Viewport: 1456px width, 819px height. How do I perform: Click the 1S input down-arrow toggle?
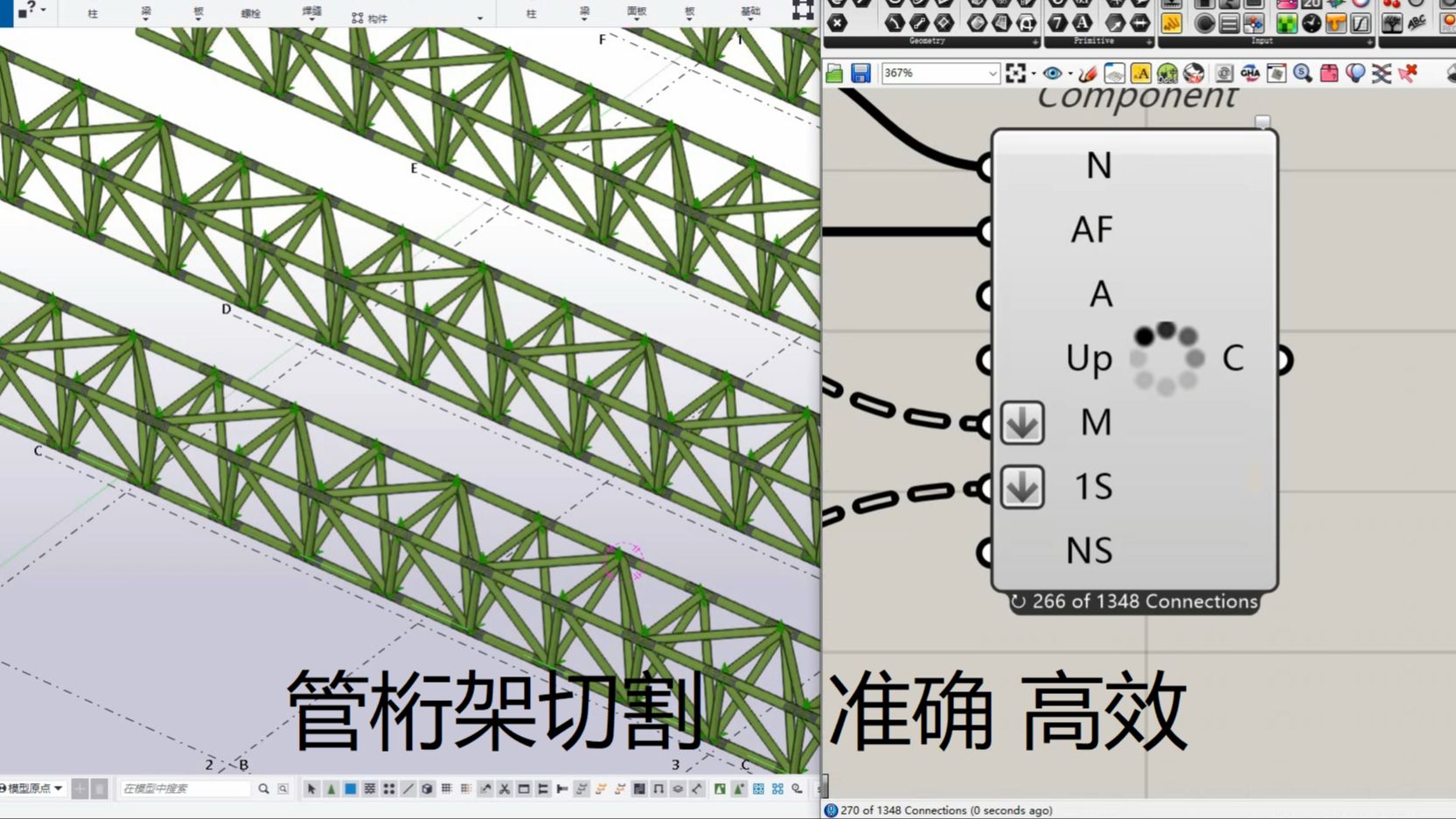[1021, 487]
